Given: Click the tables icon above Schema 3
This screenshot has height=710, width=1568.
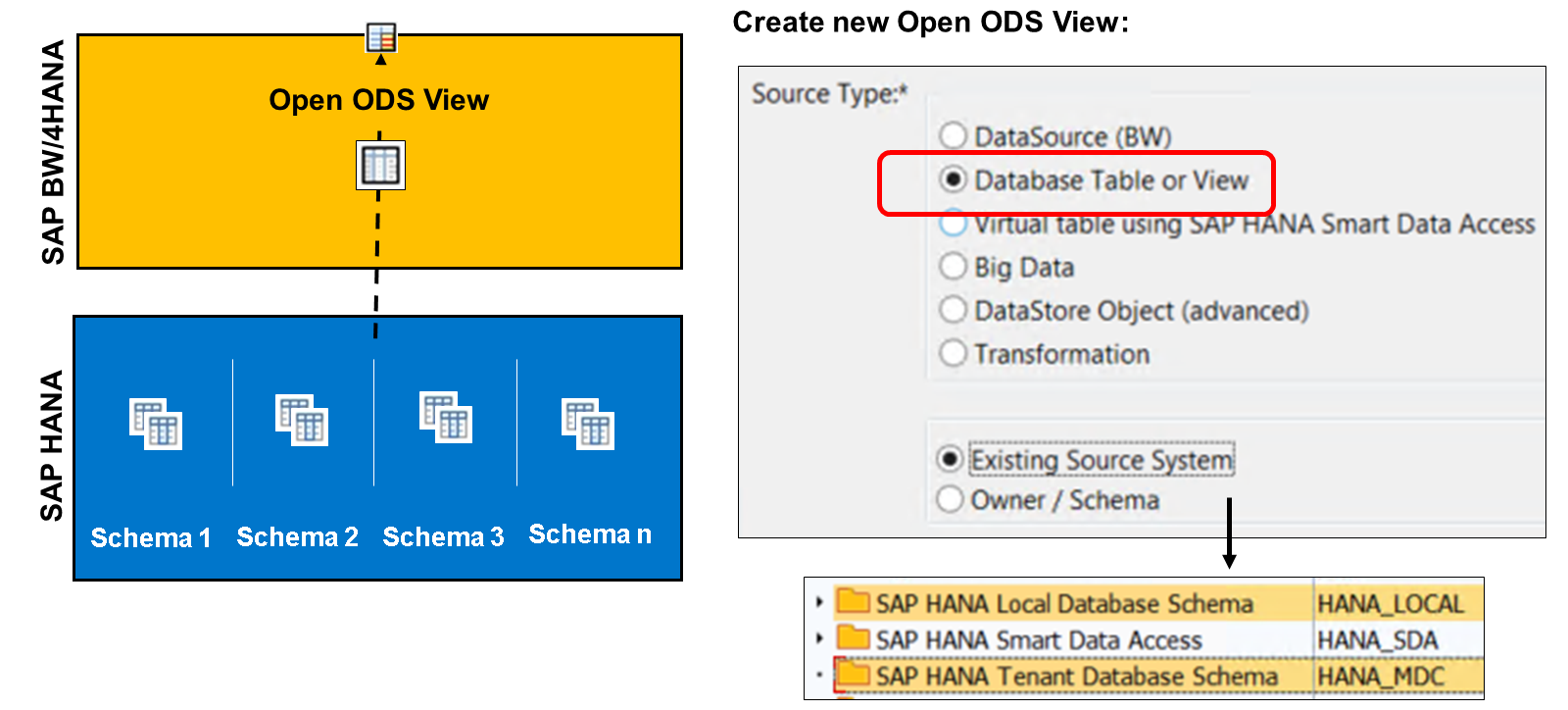Looking at the screenshot, I should (x=446, y=417).
